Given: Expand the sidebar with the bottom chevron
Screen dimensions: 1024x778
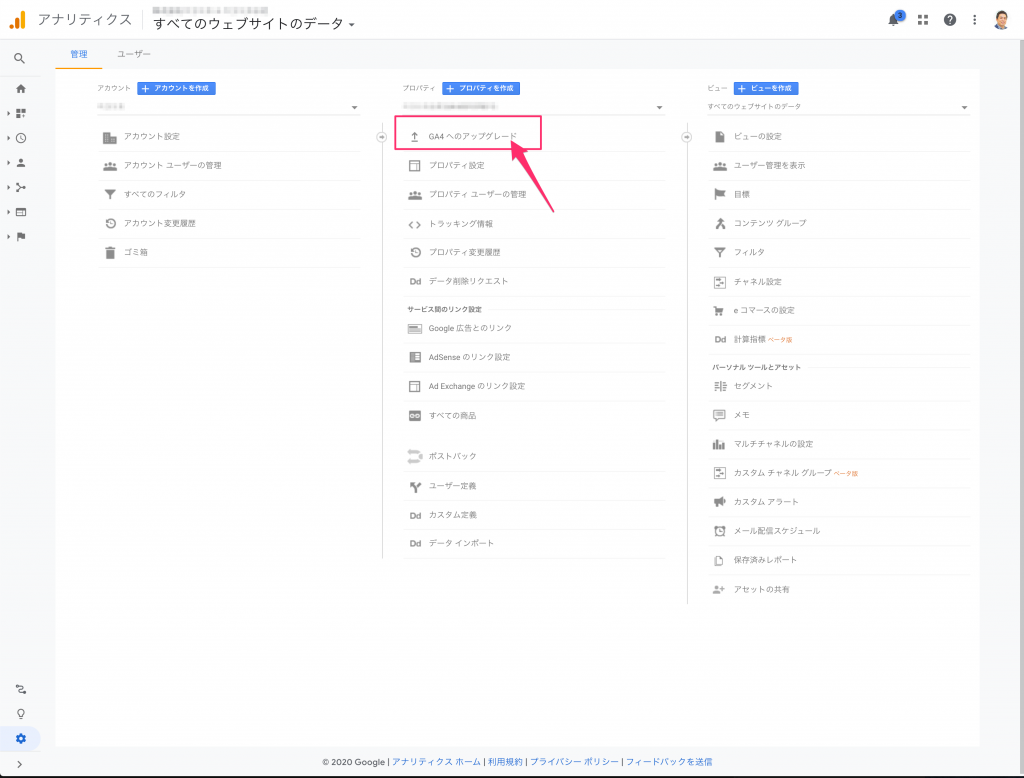Looking at the screenshot, I should click(x=20, y=764).
